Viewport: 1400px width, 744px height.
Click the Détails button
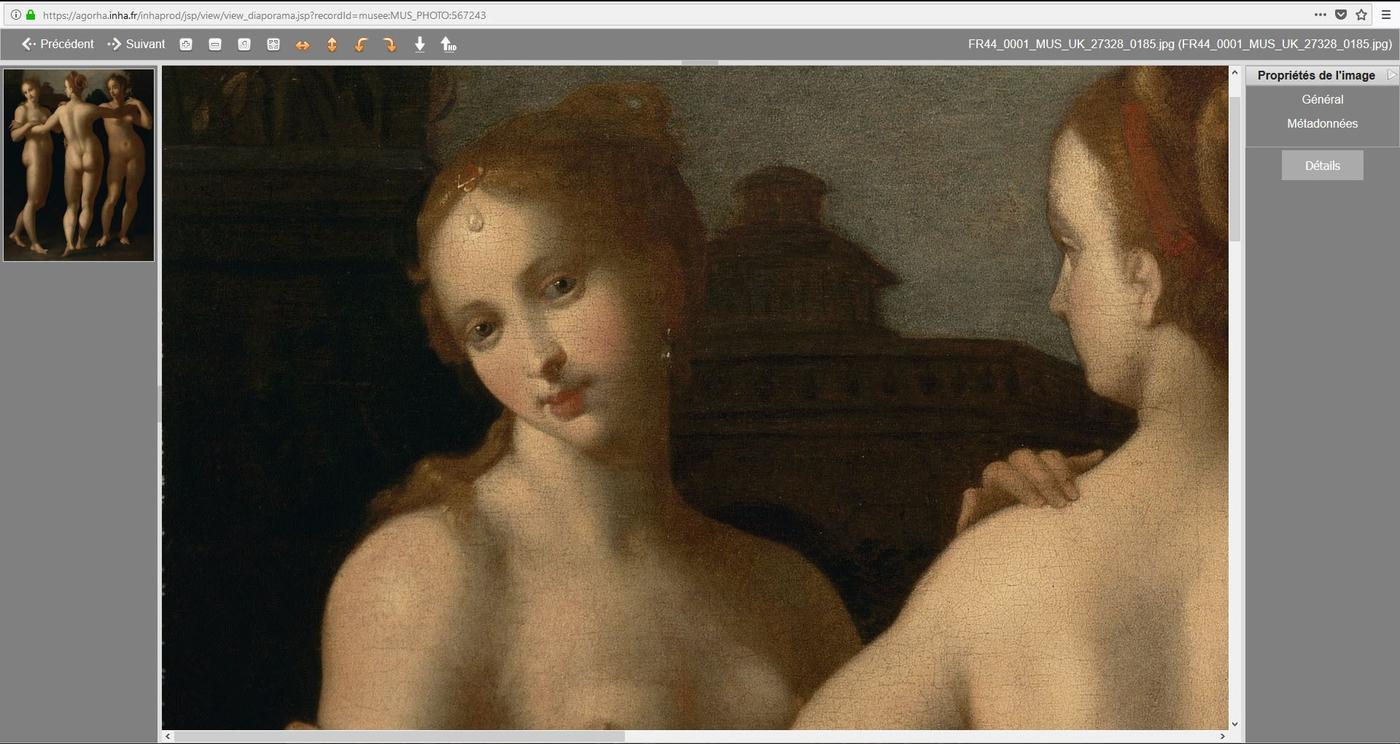click(x=1322, y=165)
